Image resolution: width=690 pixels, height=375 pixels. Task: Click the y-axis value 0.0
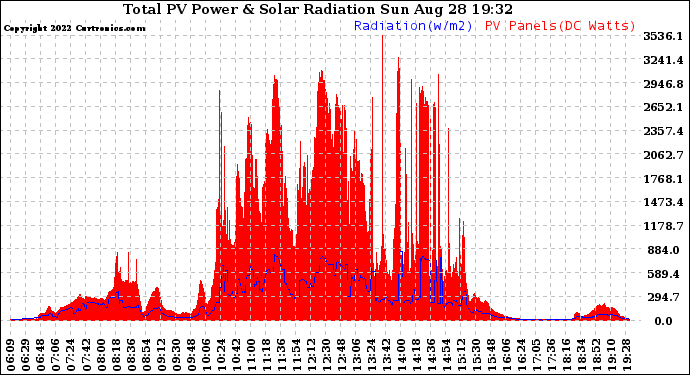(x=663, y=321)
